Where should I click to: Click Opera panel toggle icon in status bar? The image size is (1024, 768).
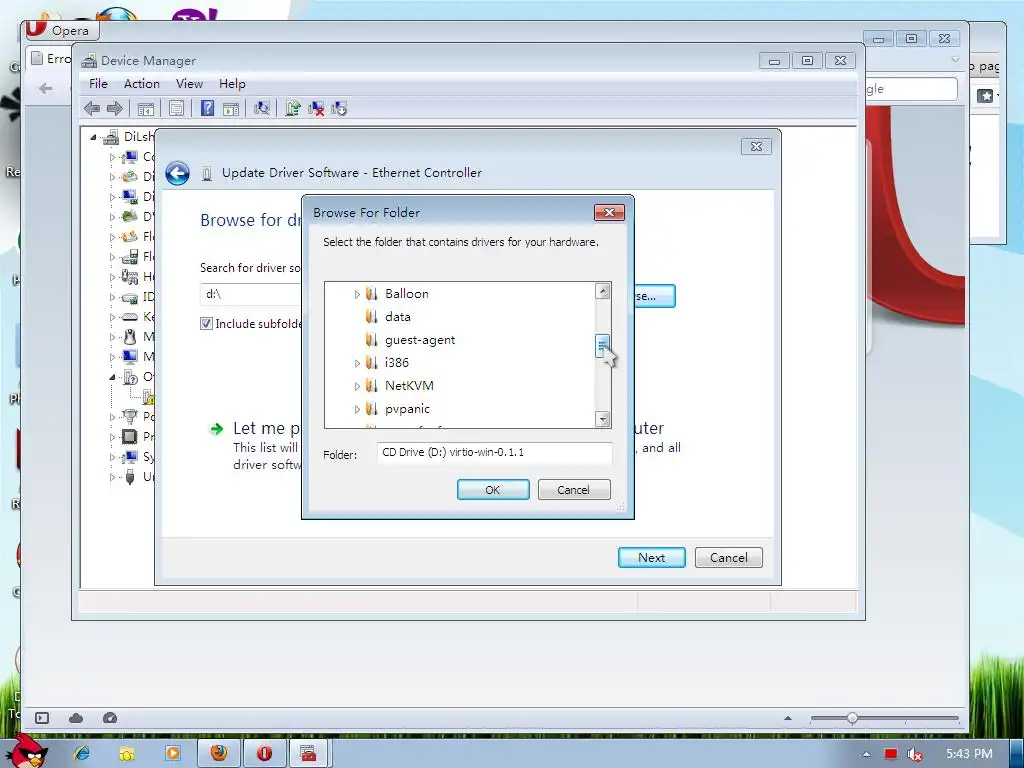click(x=42, y=718)
